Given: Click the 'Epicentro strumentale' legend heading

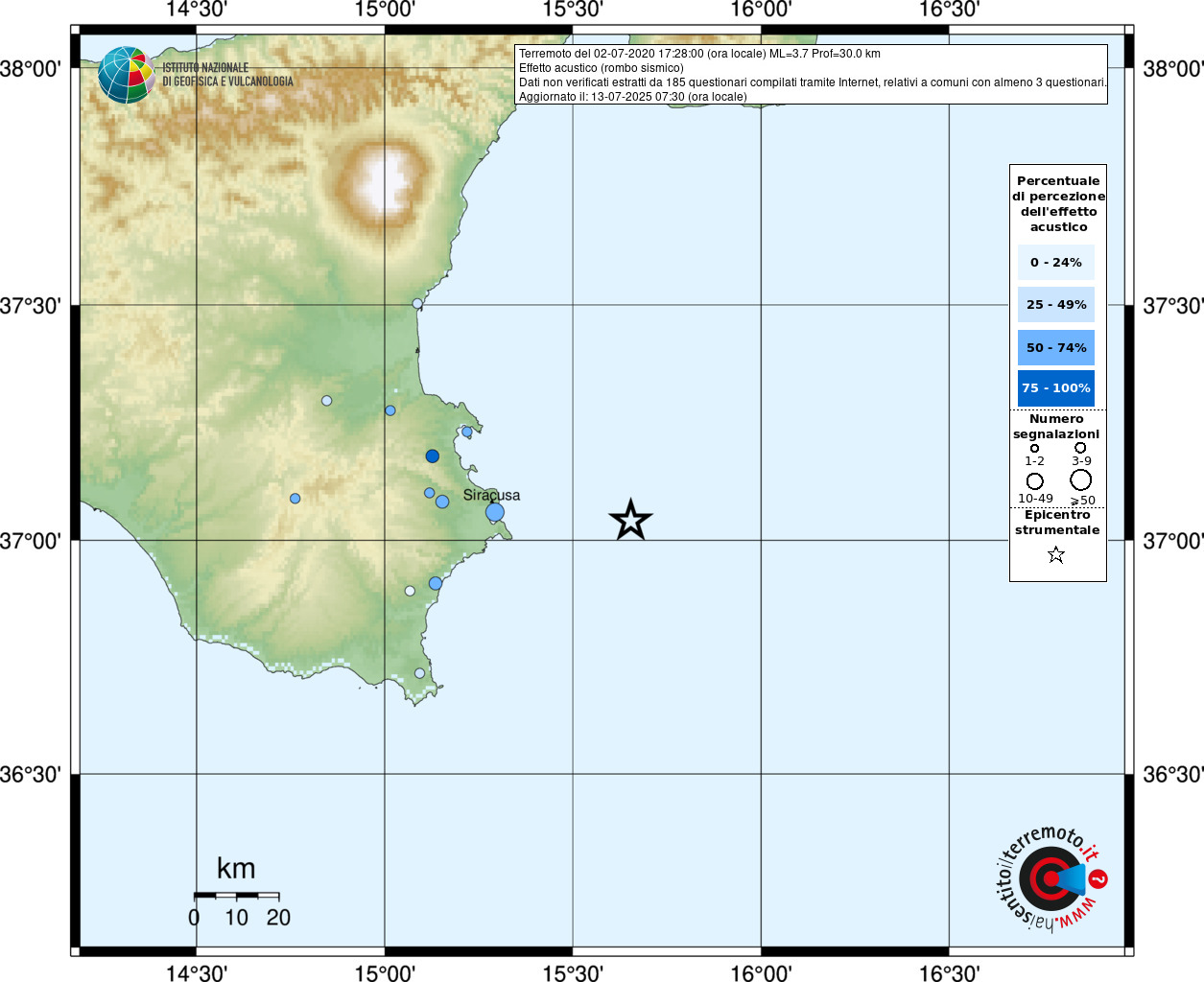Looking at the screenshot, I should pos(1057,522).
